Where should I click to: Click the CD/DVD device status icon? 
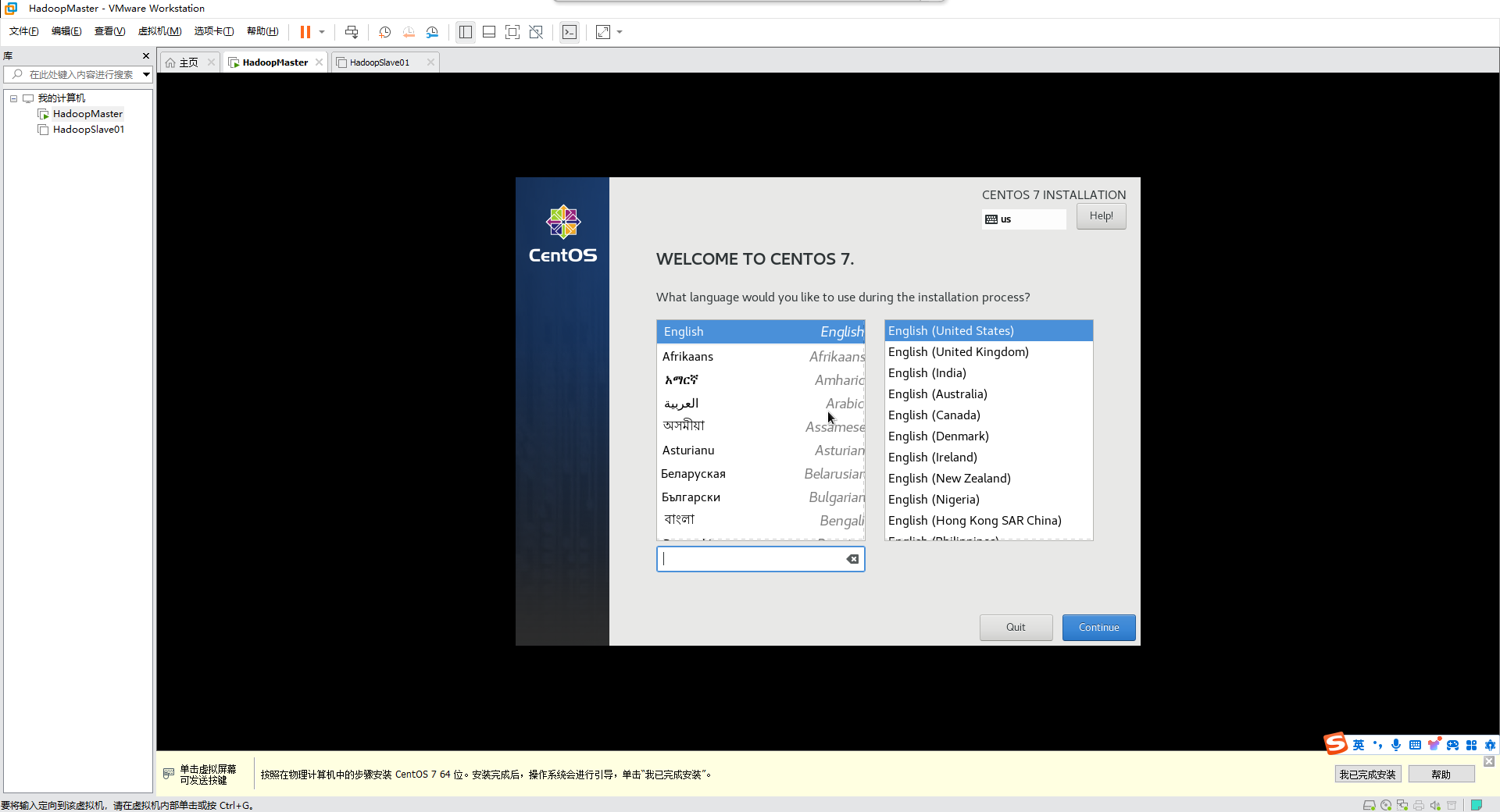[x=1386, y=805]
